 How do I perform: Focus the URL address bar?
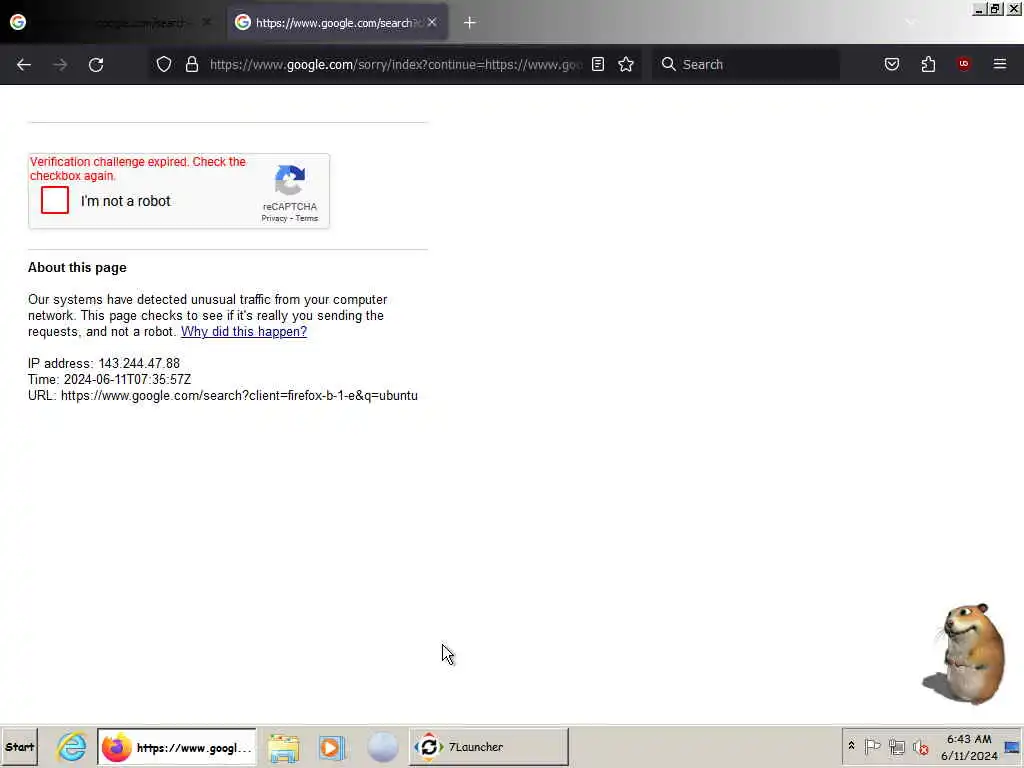coord(395,64)
